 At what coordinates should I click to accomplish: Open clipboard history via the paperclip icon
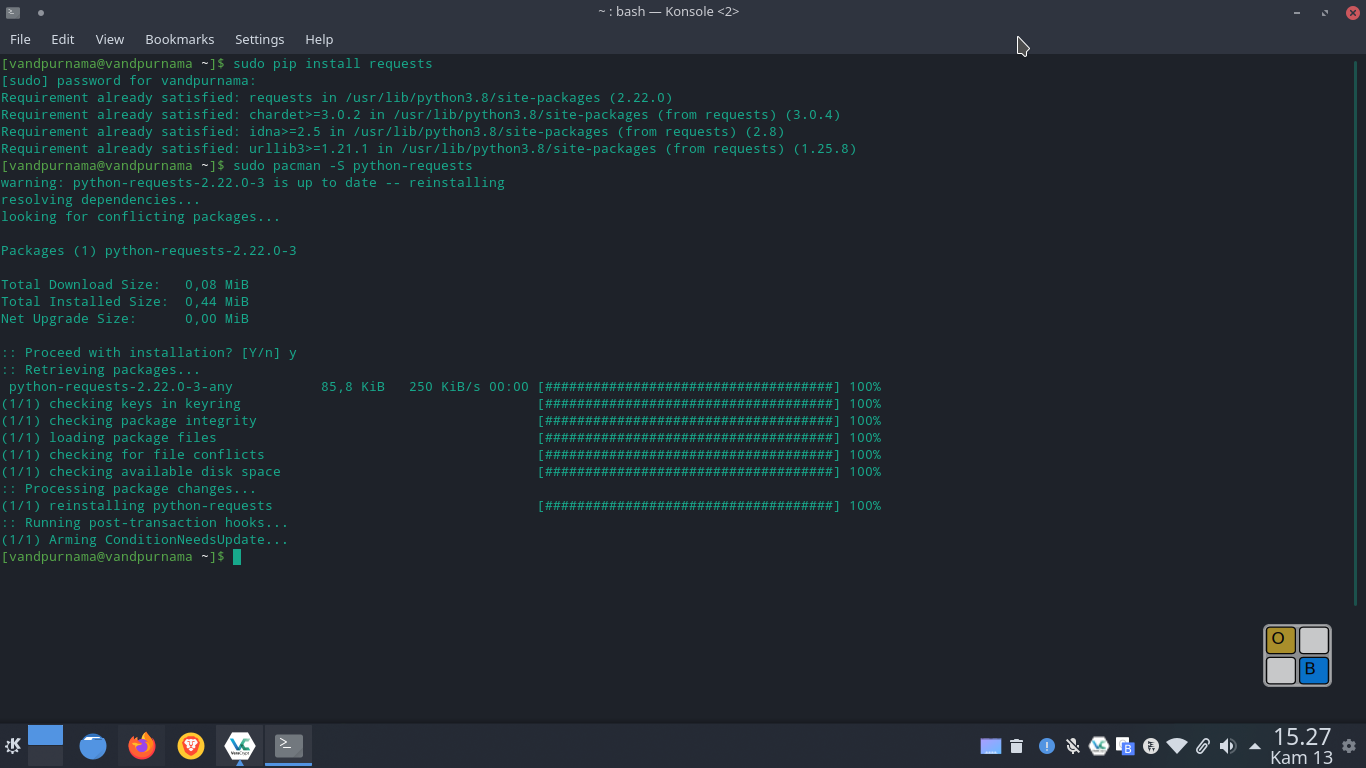tap(1203, 745)
